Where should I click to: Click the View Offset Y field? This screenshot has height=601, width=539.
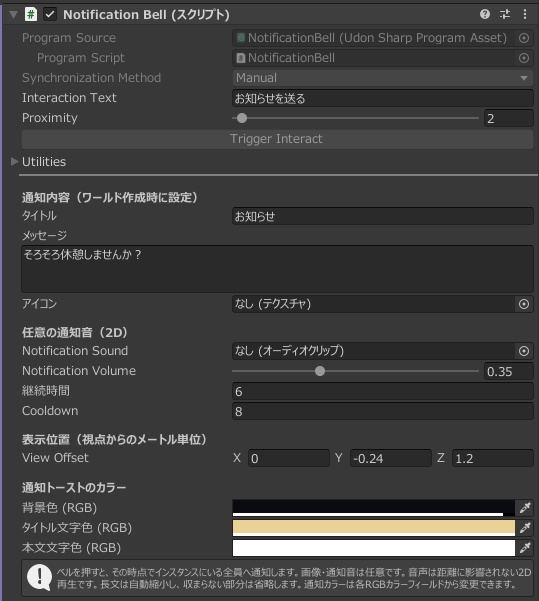click(x=391, y=458)
